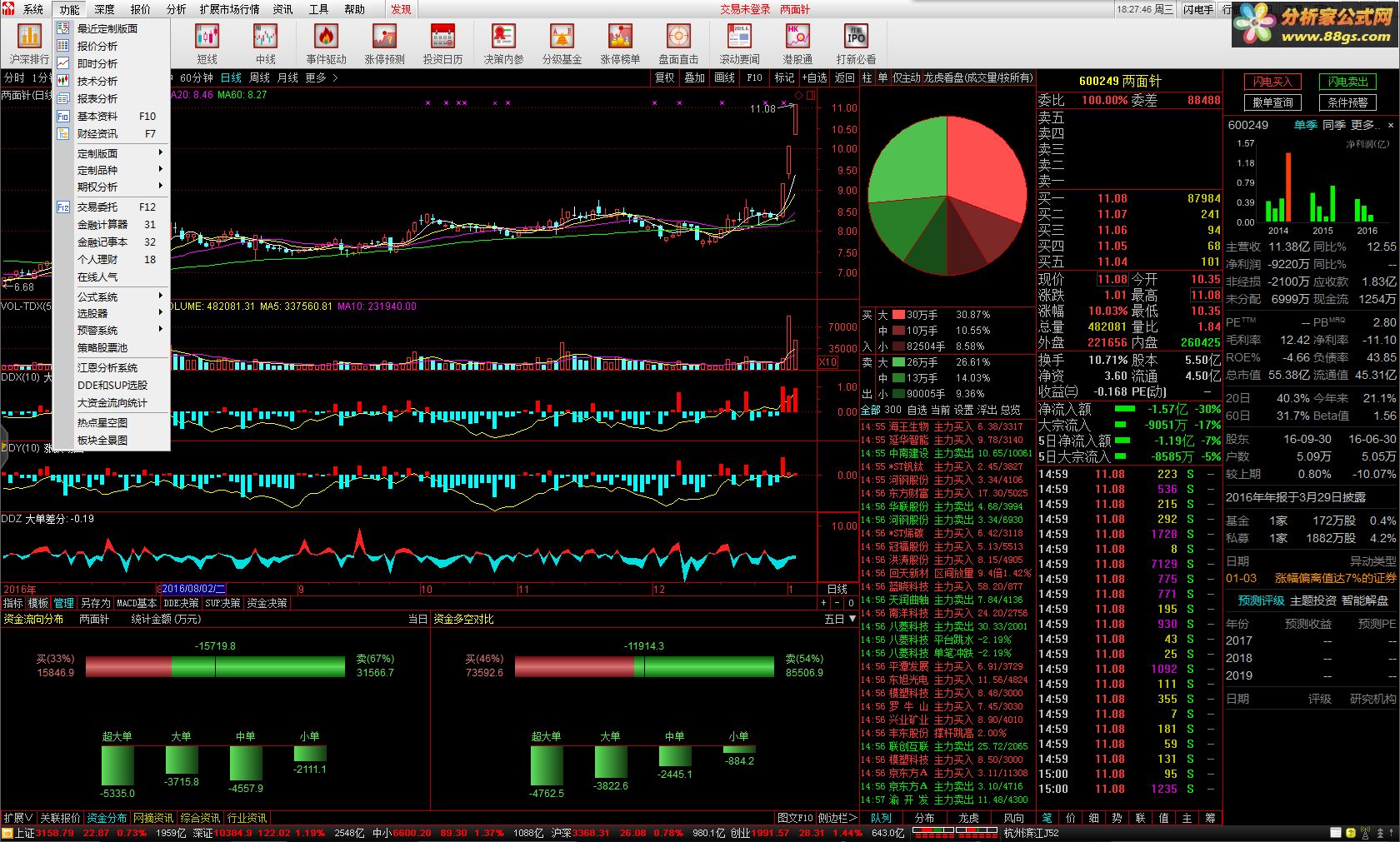Screen dimensions: 1400x842
Task: Open the 港股通 HK icon
Action: tap(797, 44)
